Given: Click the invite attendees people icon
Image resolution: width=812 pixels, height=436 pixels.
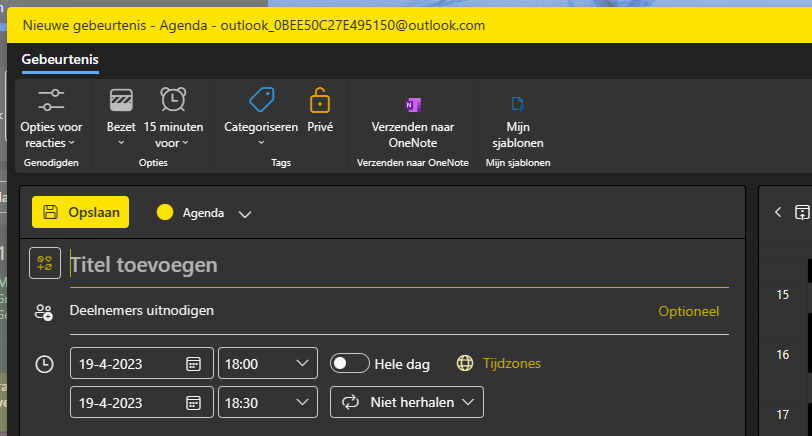Looking at the screenshot, I should click(x=44, y=312).
